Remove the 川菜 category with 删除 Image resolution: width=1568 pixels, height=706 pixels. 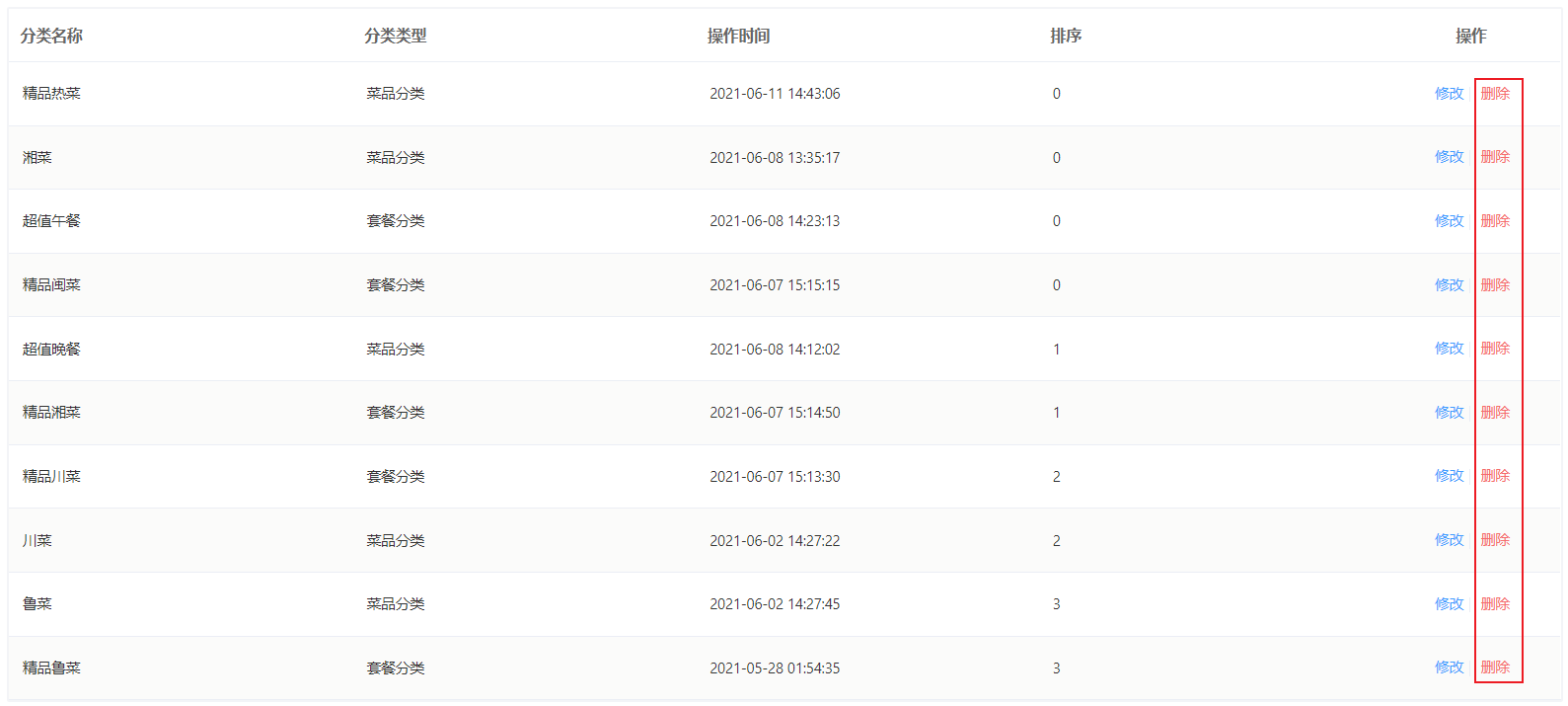coord(1495,540)
